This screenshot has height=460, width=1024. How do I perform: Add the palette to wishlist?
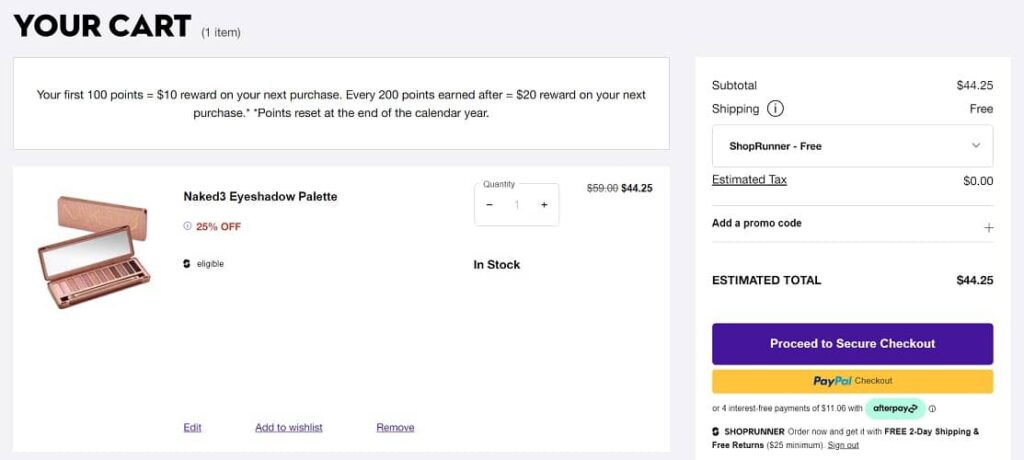pos(289,428)
